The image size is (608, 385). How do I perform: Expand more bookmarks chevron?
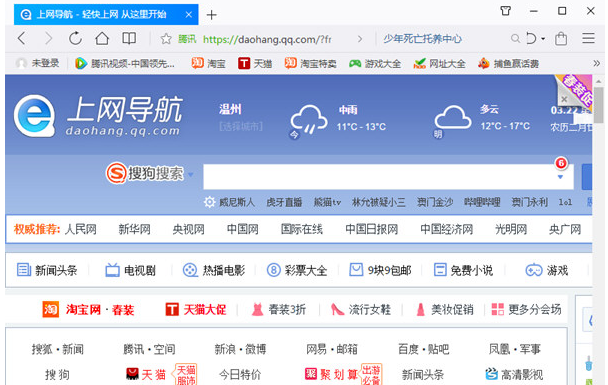[596, 63]
